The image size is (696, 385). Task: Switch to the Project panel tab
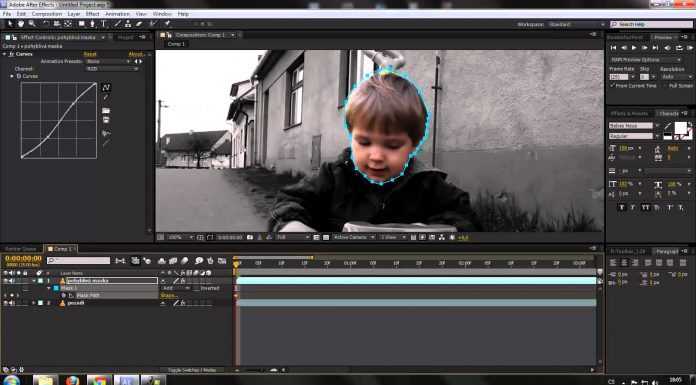(x=126, y=37)
